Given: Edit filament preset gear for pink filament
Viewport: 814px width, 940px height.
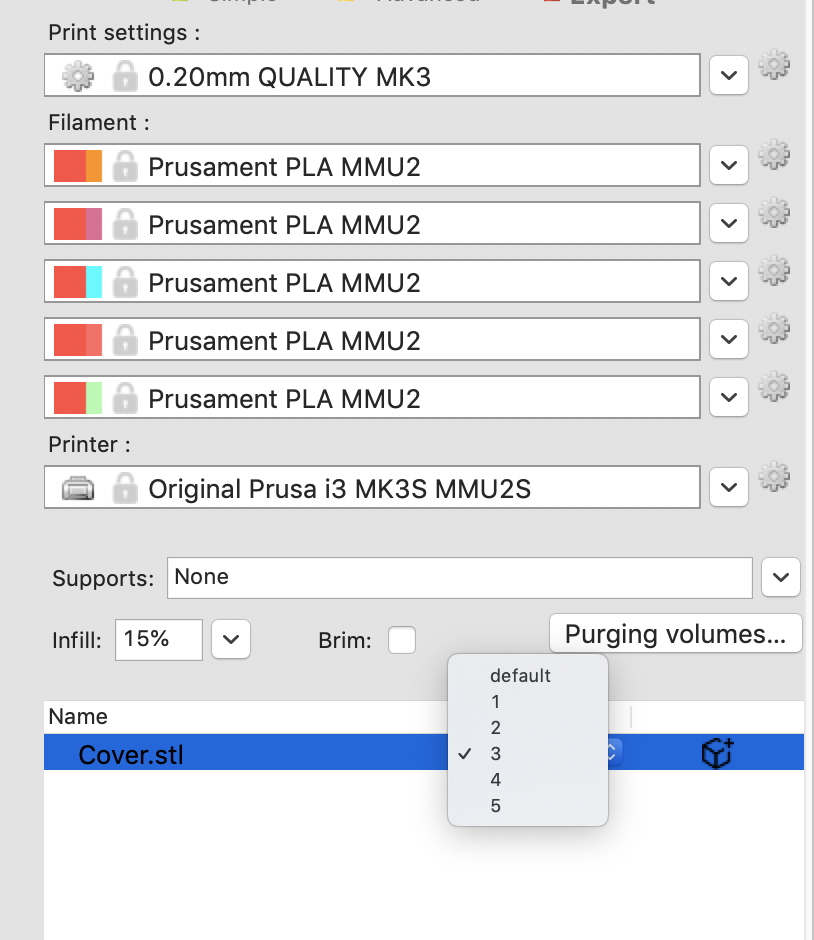Looking at the screenshot, I should pyautogui.click(x=774, y=213).
